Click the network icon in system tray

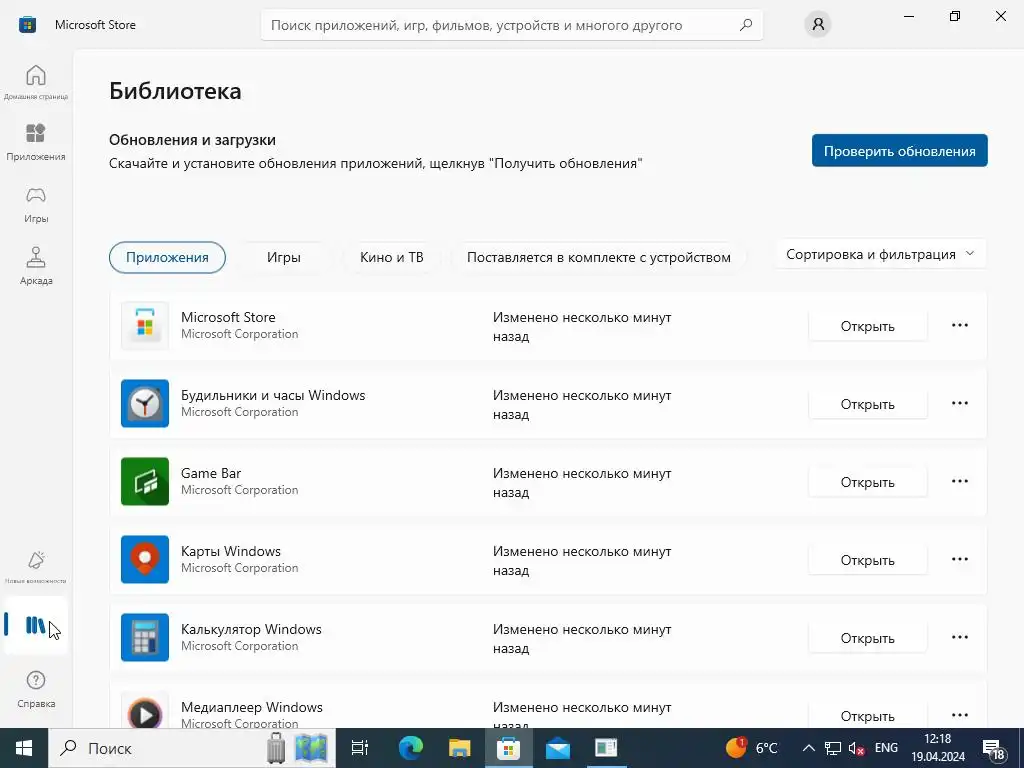833,749
